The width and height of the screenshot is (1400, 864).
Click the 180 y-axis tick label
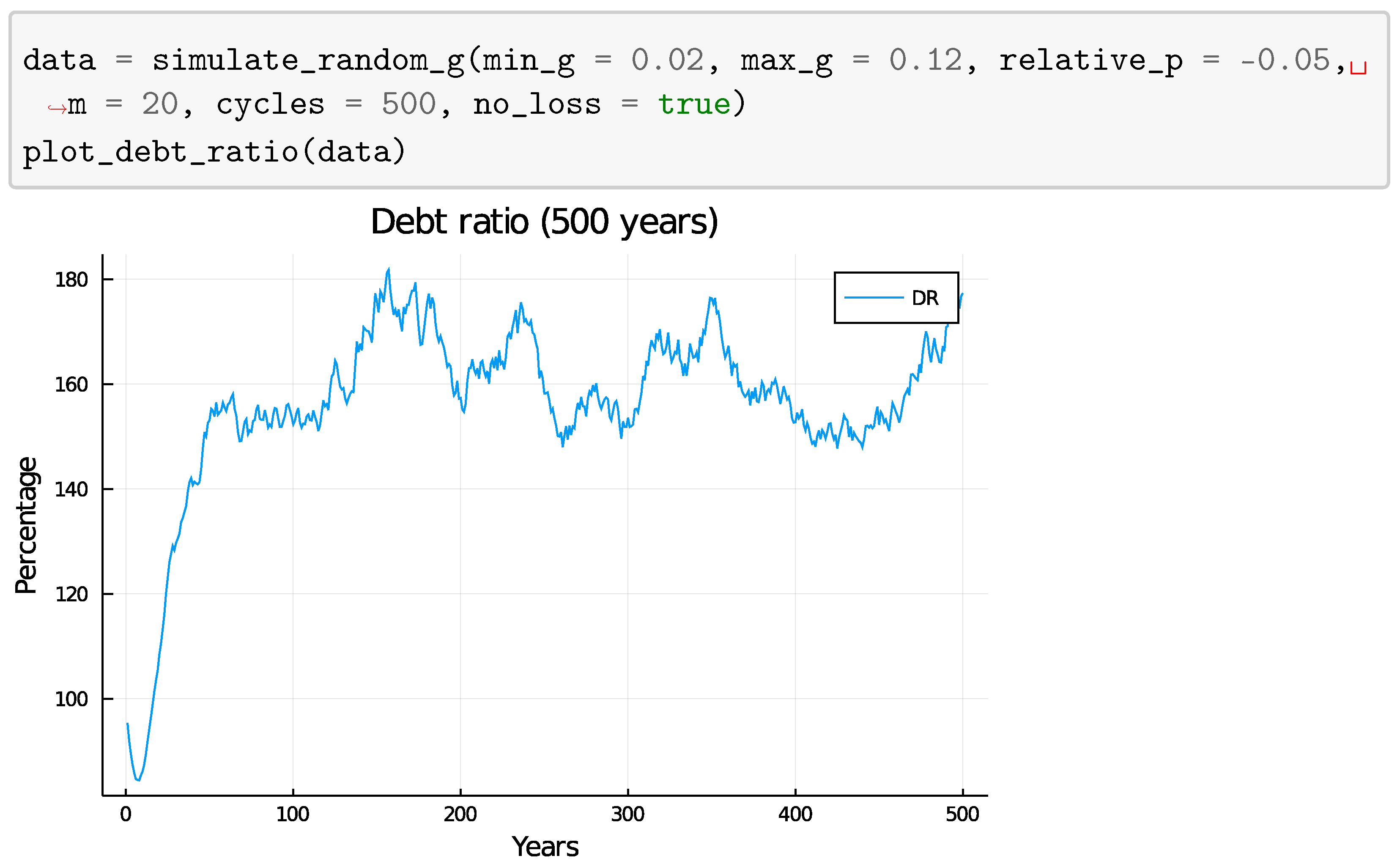(x=71, y=280)
